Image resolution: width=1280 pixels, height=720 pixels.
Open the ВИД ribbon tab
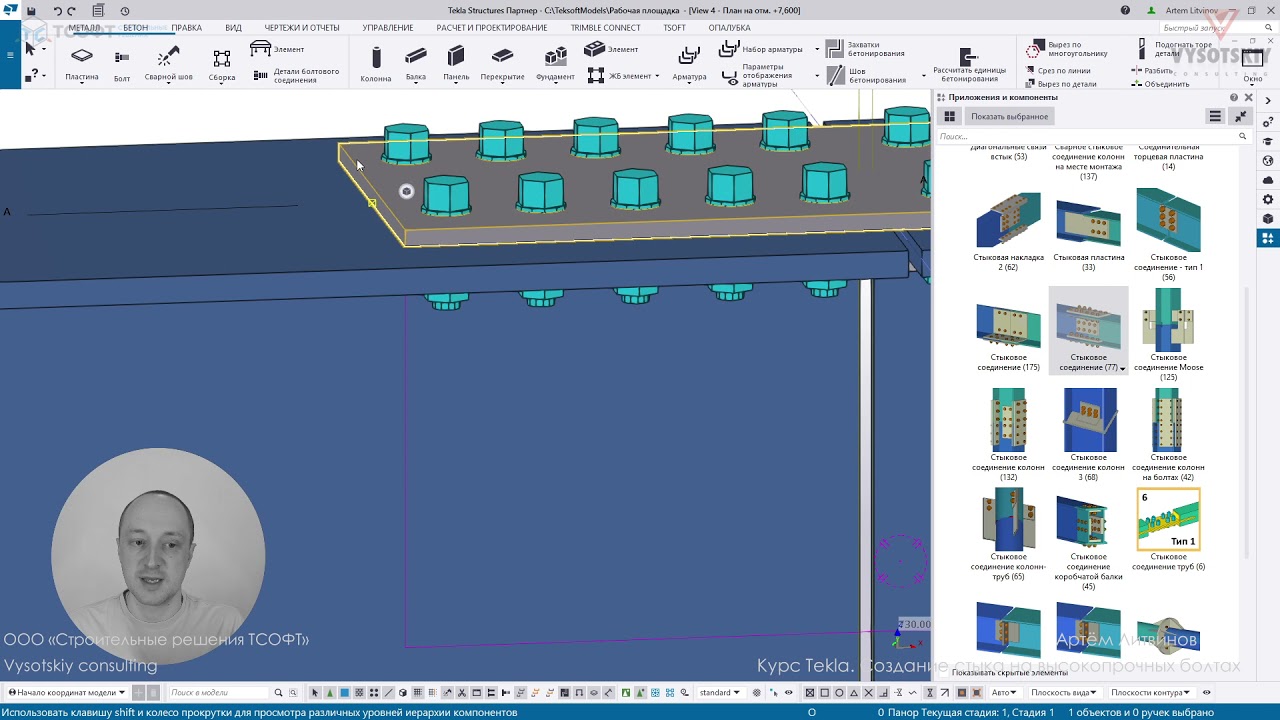coord(233,28)
